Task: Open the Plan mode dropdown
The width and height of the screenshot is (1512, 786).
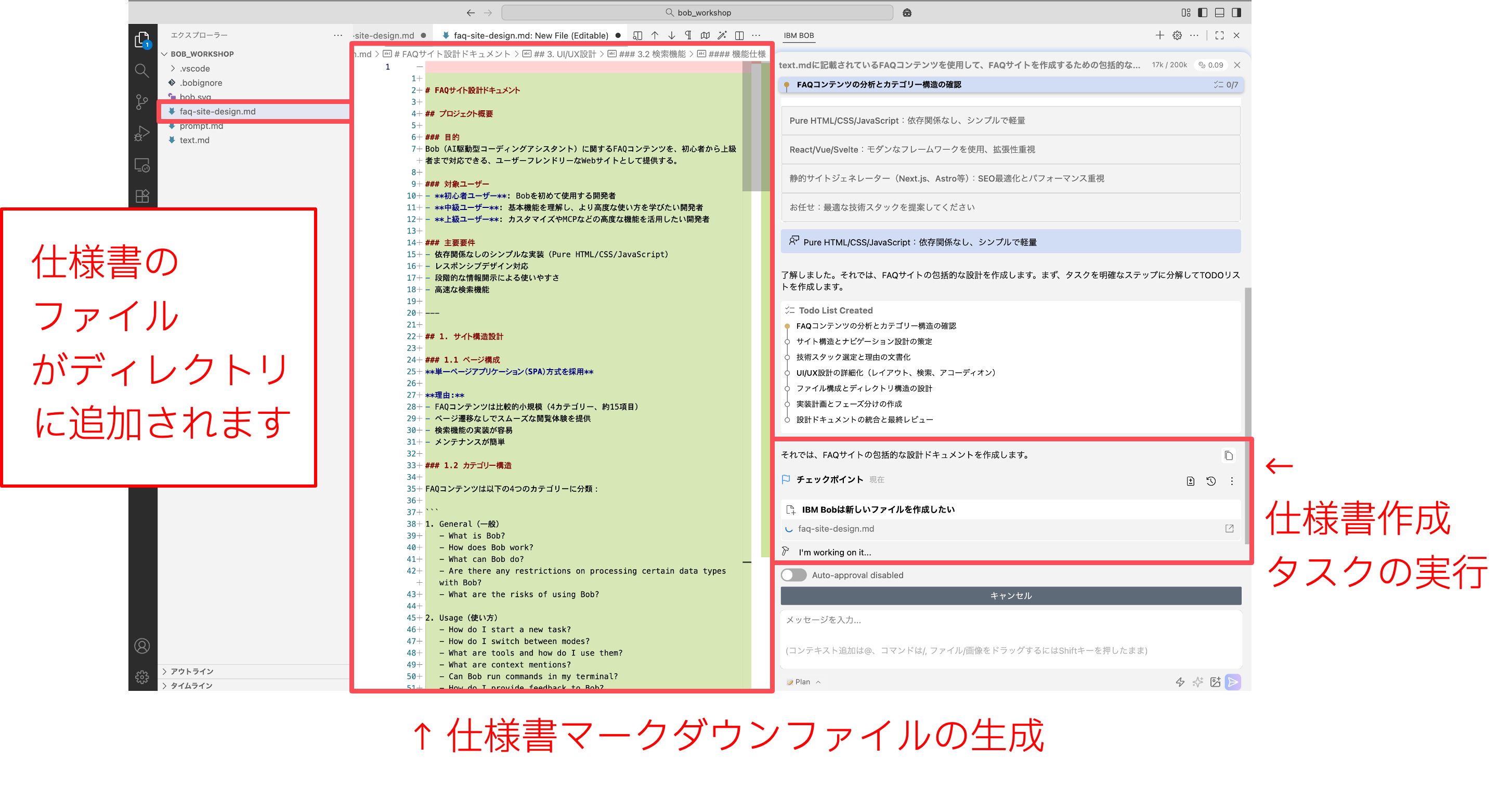Action: [803, 682]
